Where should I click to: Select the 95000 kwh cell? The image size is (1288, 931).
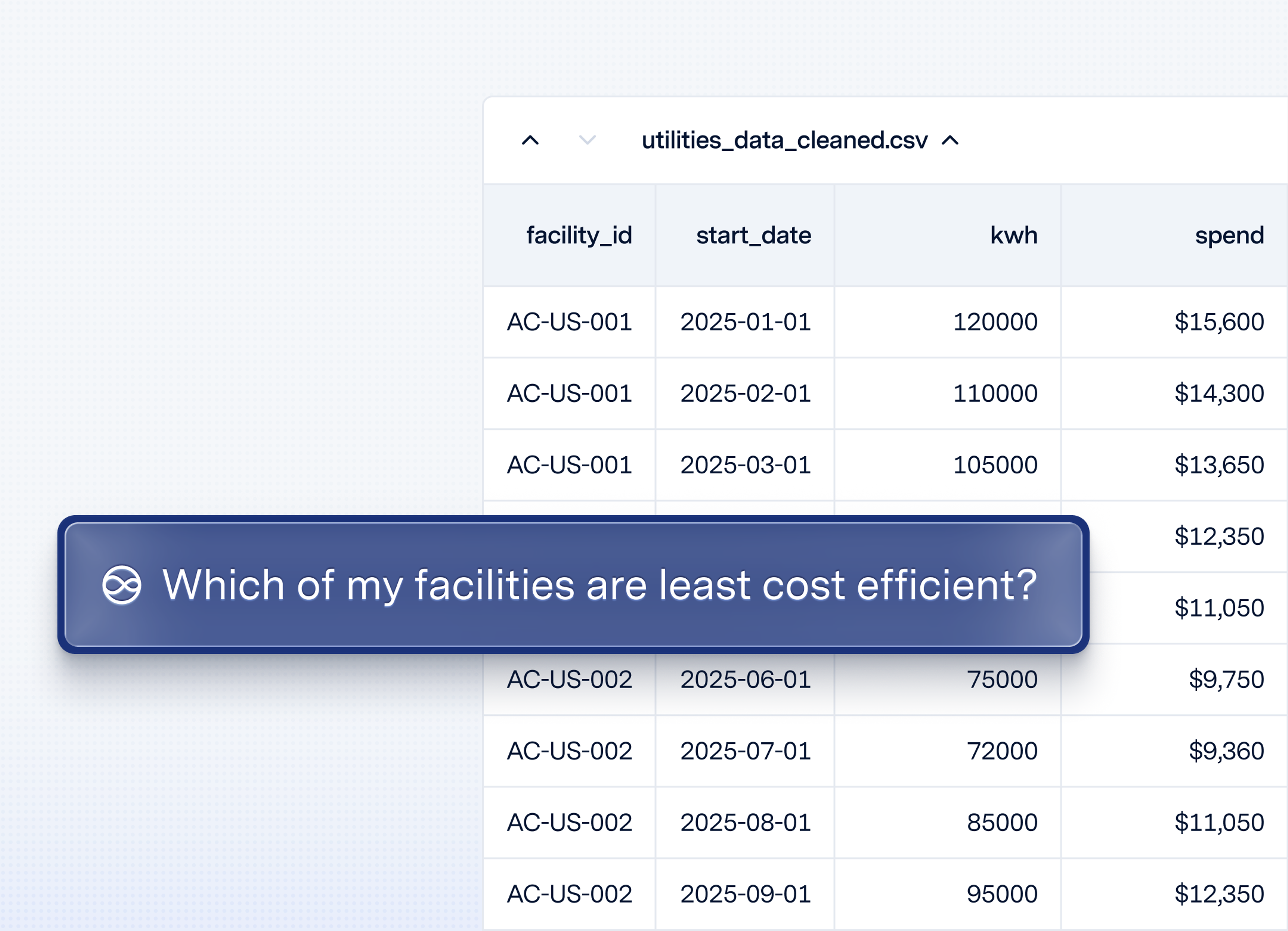948,894
